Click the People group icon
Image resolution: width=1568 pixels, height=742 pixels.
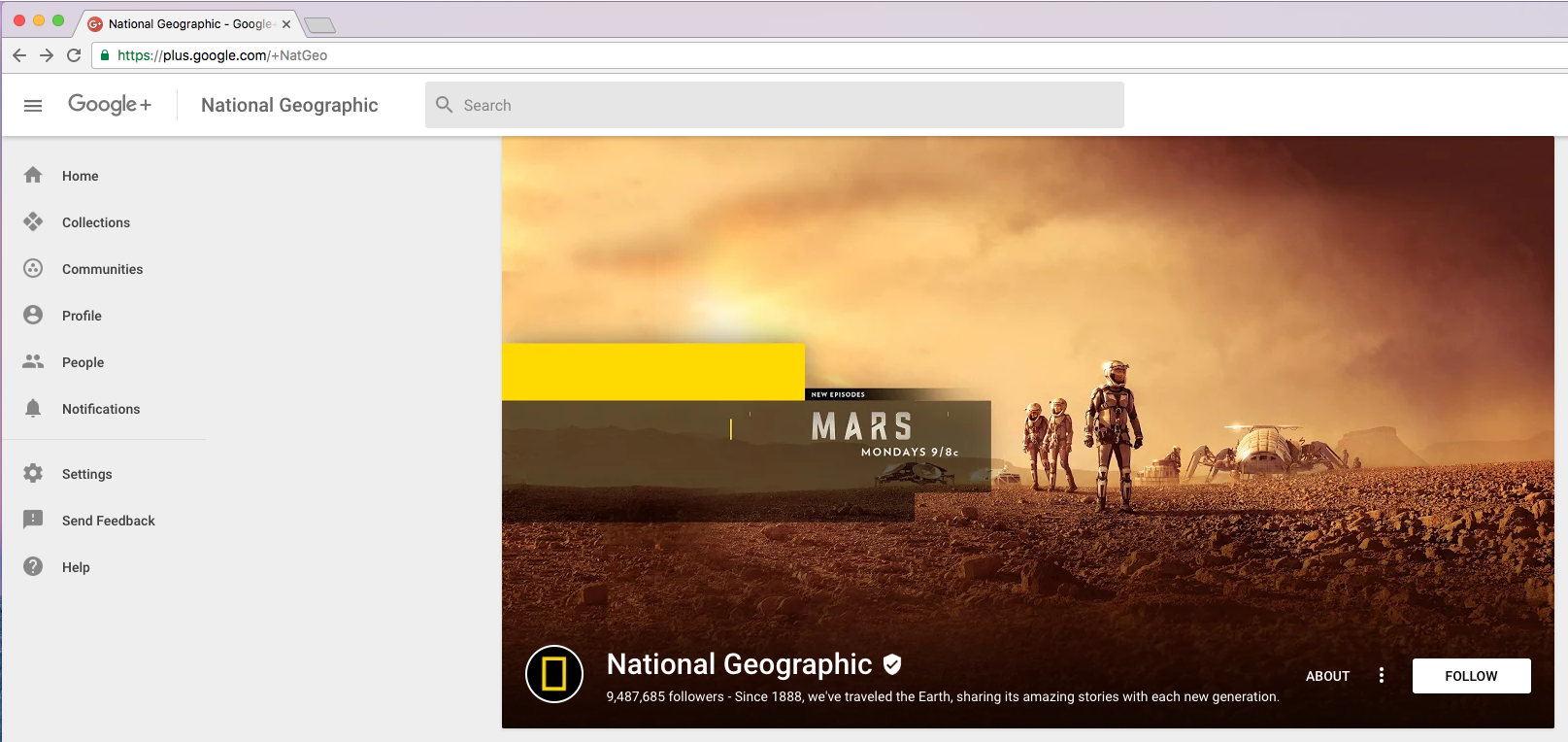point(33,361)
